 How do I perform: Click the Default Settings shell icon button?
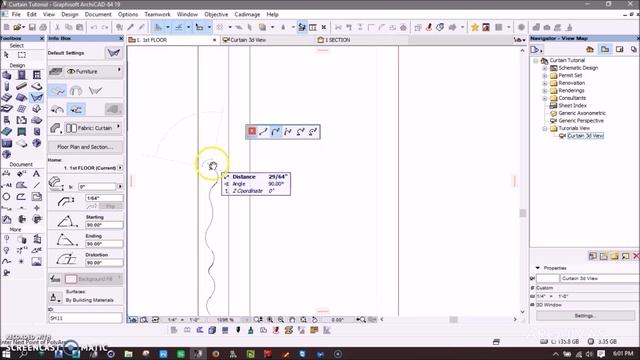pos(113,53)
